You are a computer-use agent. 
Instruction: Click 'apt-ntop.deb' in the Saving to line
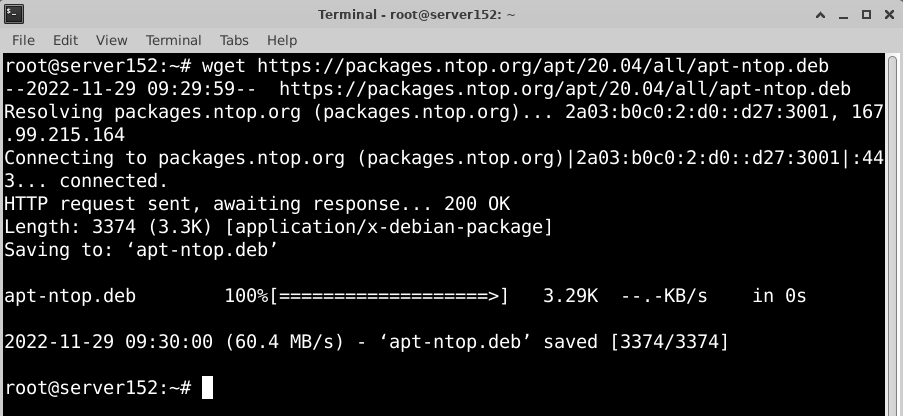202,250
